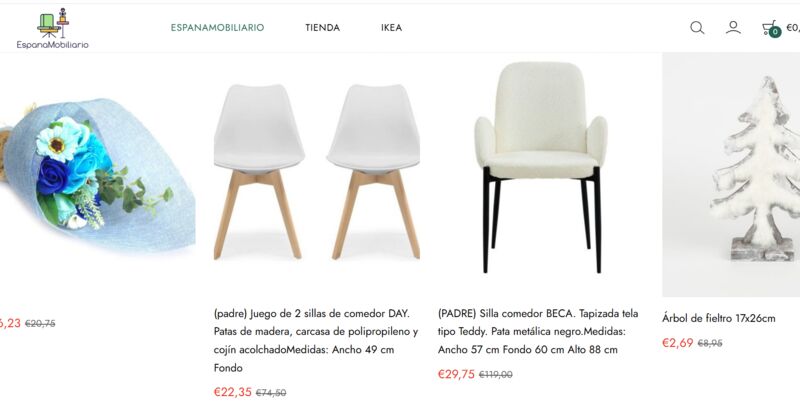800x411 pixels.
Task: Open the BECA dining chair product title
Action: click(x=538, y=331)
